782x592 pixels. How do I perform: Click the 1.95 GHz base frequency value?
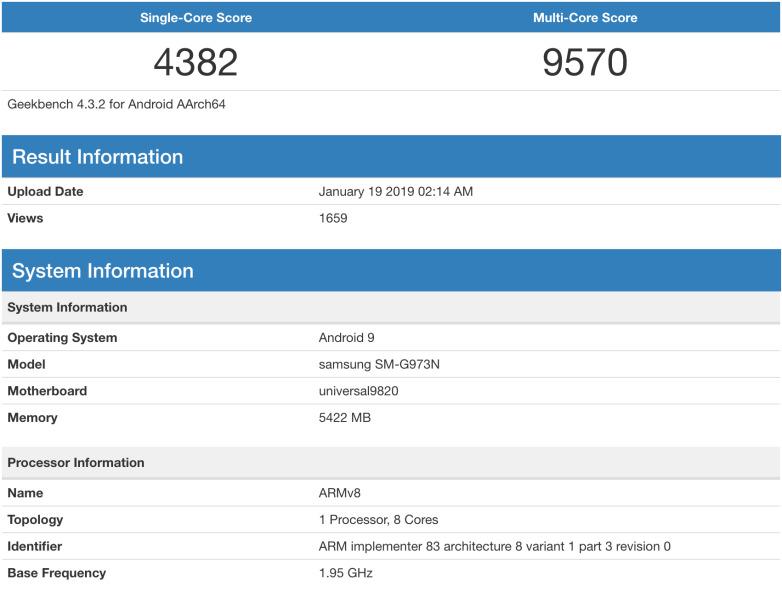(x=346, y=573)
